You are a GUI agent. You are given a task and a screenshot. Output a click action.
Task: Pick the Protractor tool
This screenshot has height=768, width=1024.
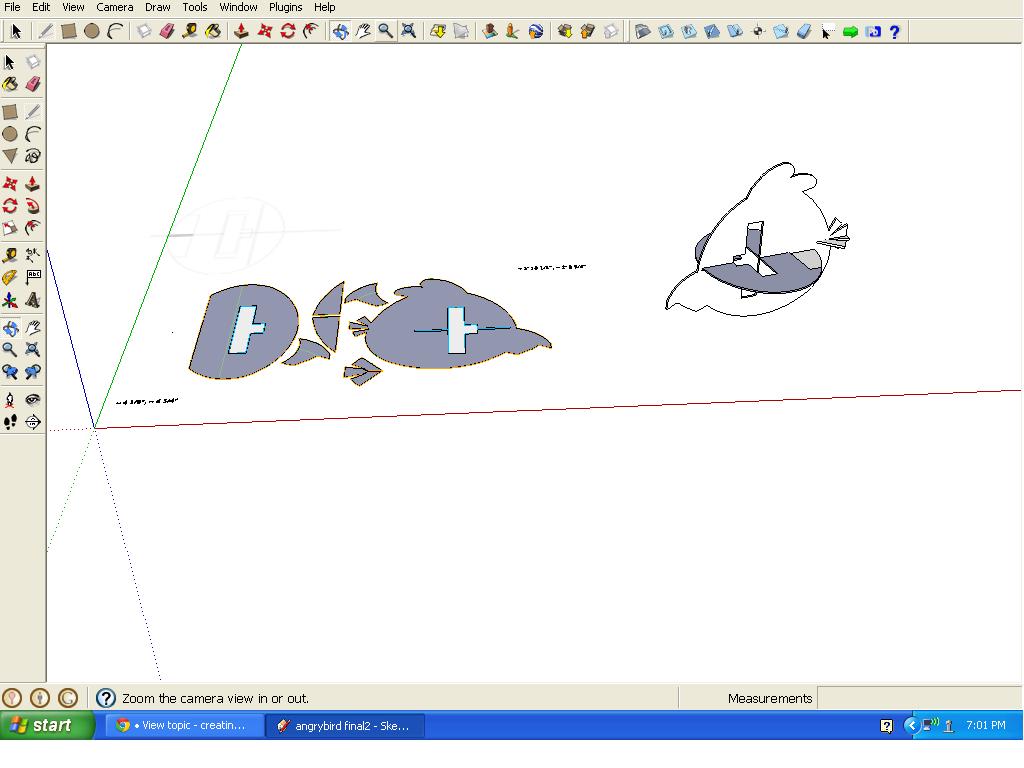pyautogui.click(x=10, y=278)
